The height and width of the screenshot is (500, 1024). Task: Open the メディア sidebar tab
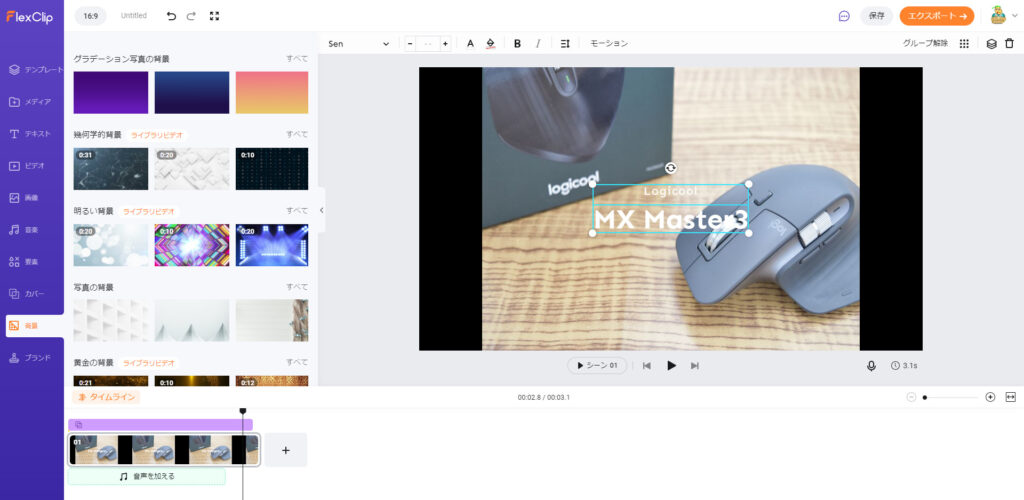pyautogui.click(x=32, y=102)
